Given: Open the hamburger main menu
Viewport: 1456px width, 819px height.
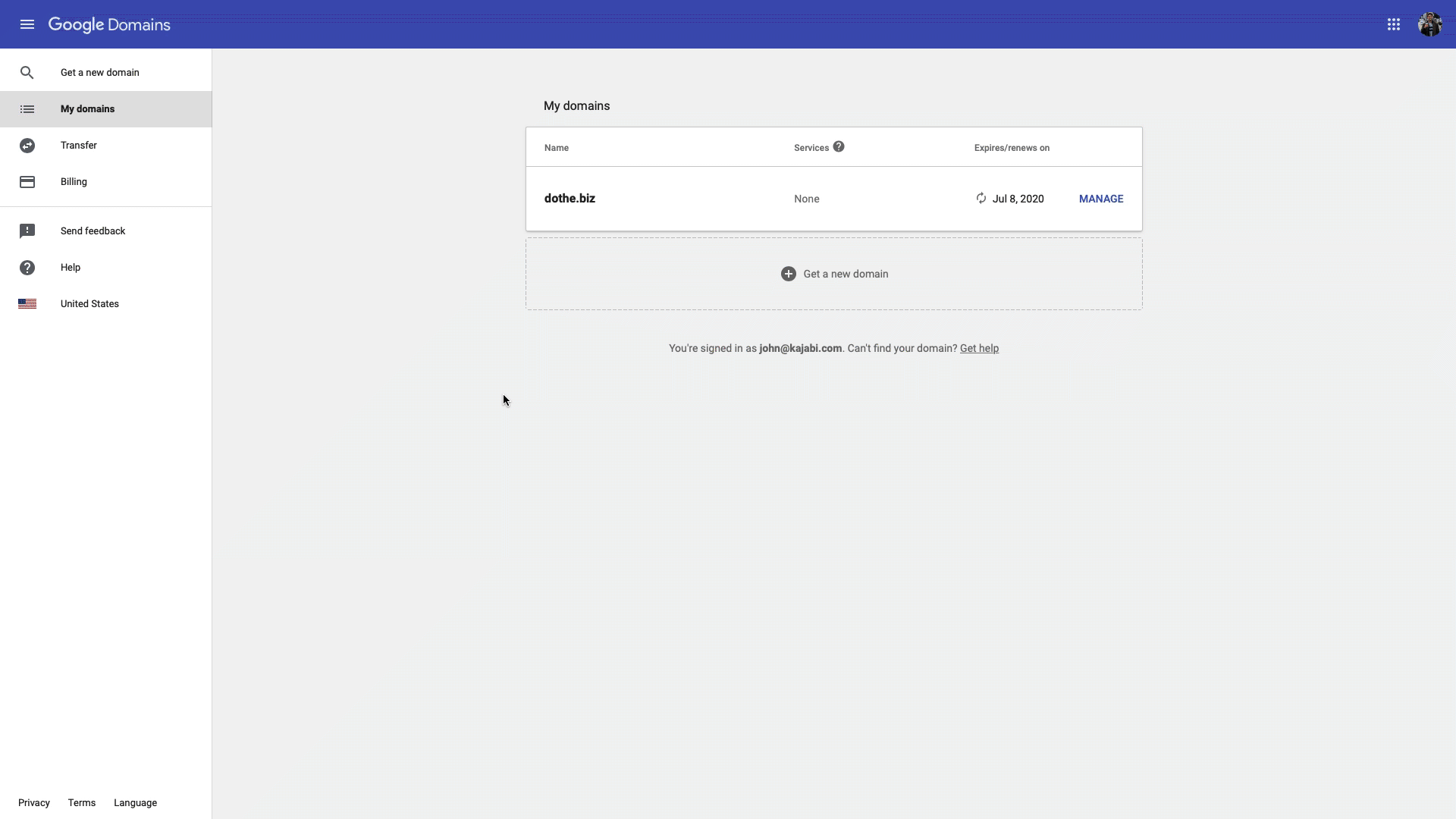Looking at the screenshot, I should coord(27,24).
